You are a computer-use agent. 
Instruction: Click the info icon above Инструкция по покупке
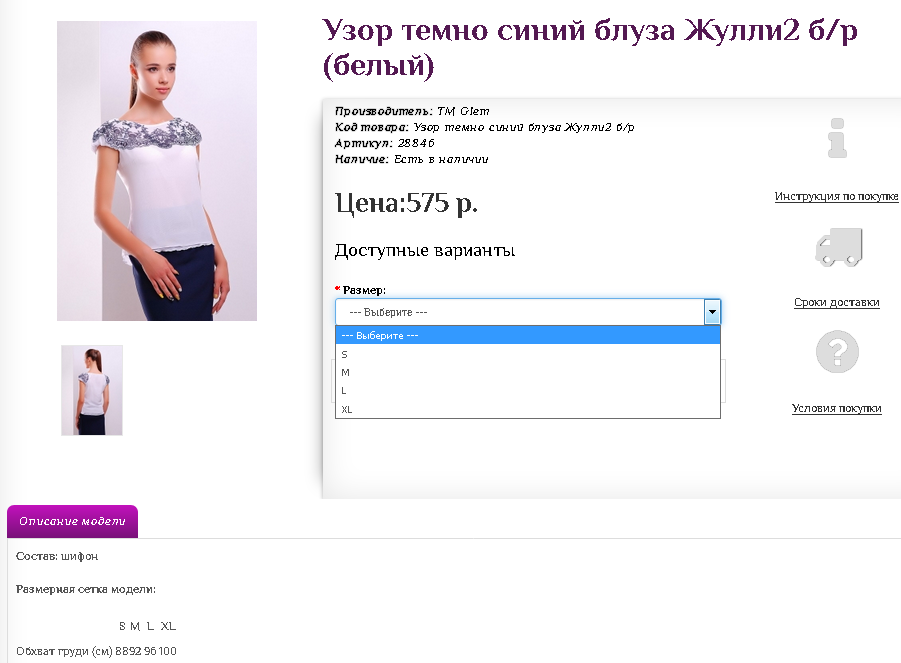point(837,138)
